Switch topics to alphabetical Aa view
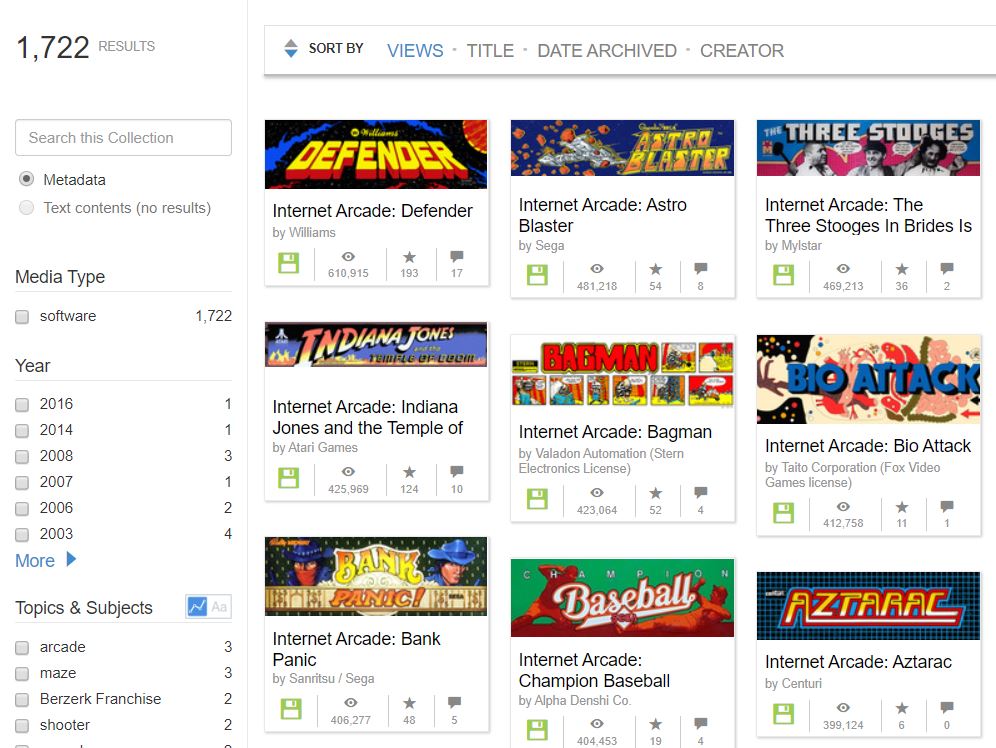 (x=219, y=606)
